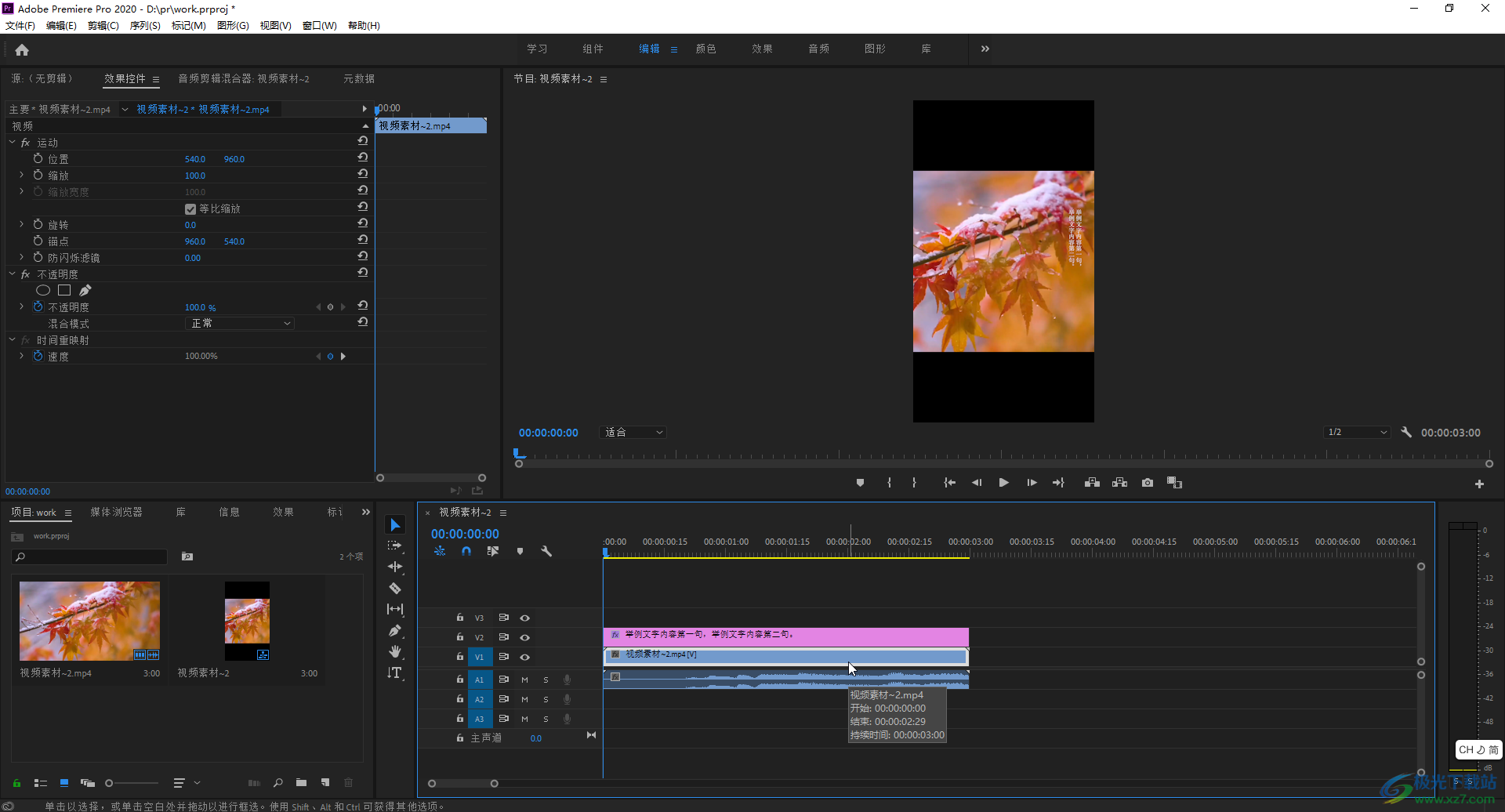
Task: Open playback resolution 1/2 dropdown
Action: [x=1358, y=432]
